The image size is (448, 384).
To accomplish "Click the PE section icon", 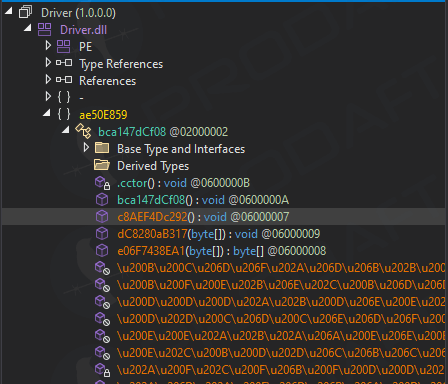I will pos(63,47).
